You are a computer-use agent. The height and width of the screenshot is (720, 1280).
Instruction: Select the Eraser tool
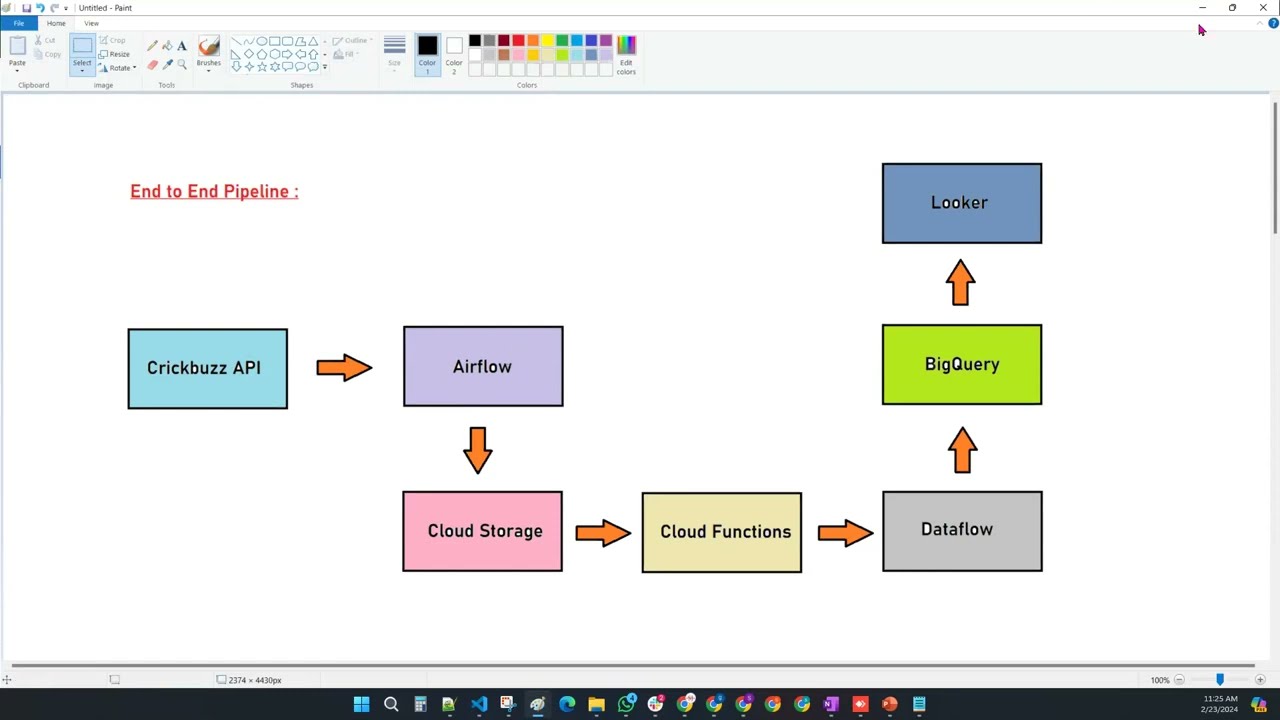(152, 64)
